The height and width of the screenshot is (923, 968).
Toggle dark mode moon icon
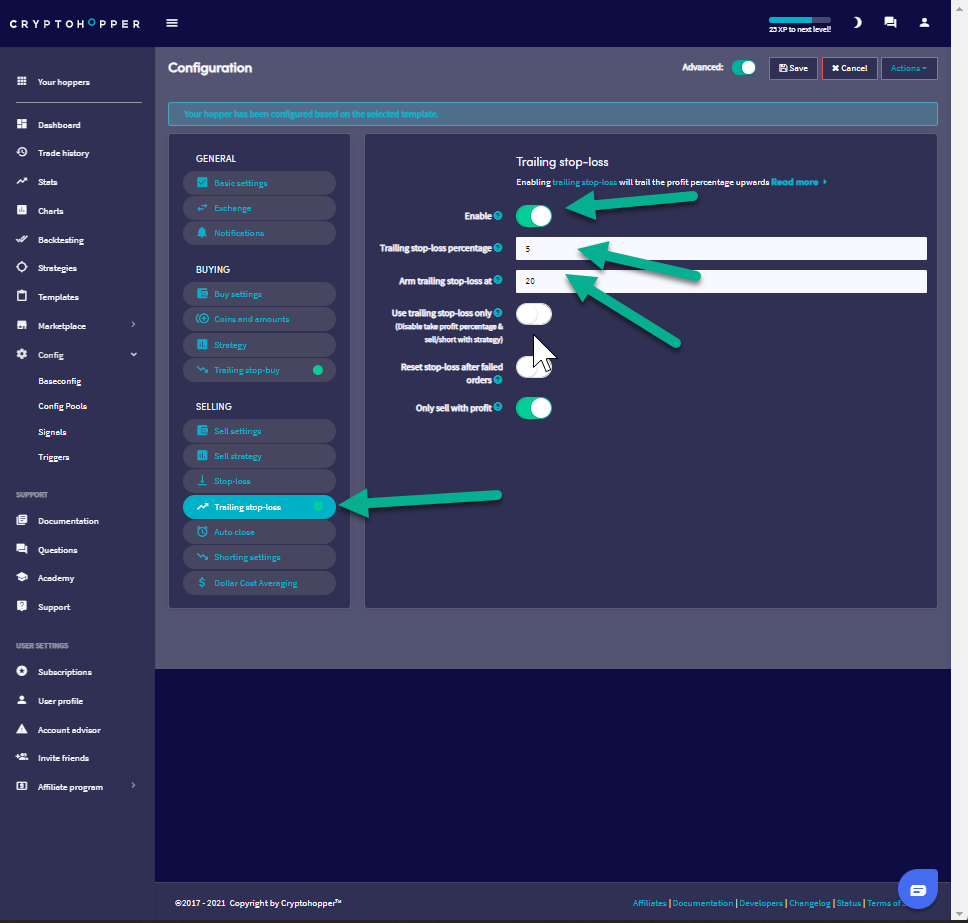pos(857,22)
